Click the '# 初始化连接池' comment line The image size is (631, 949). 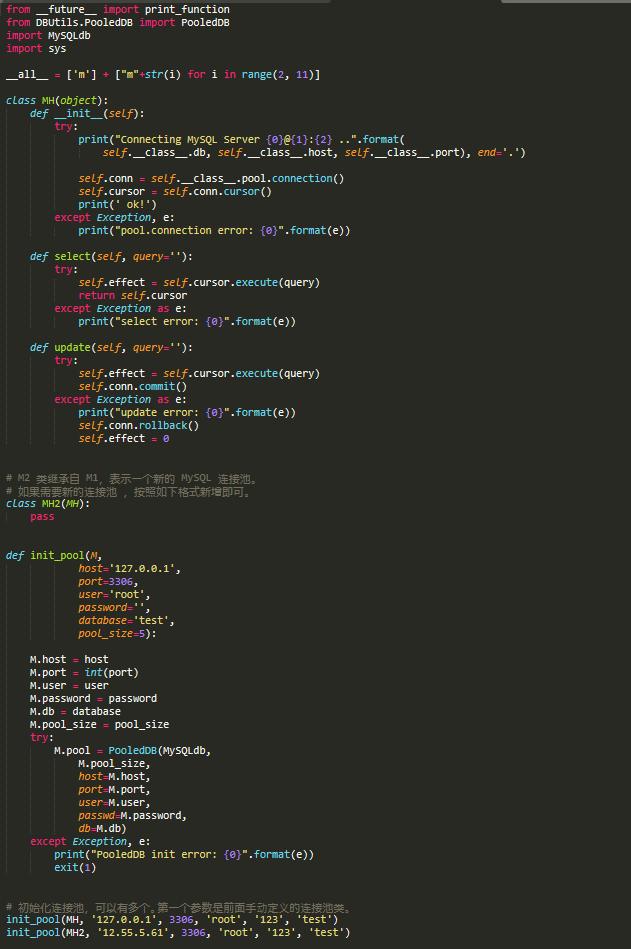coord(178,908)
